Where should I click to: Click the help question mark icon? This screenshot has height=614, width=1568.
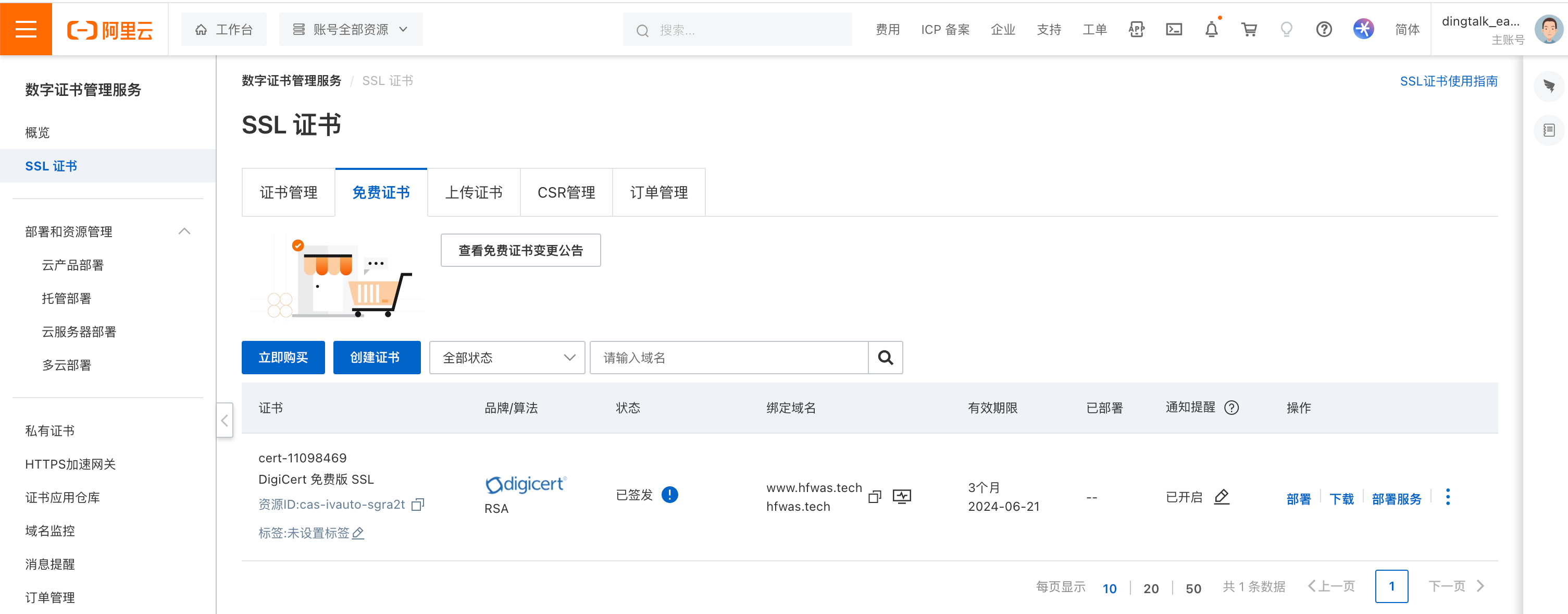pos(1323,29)
